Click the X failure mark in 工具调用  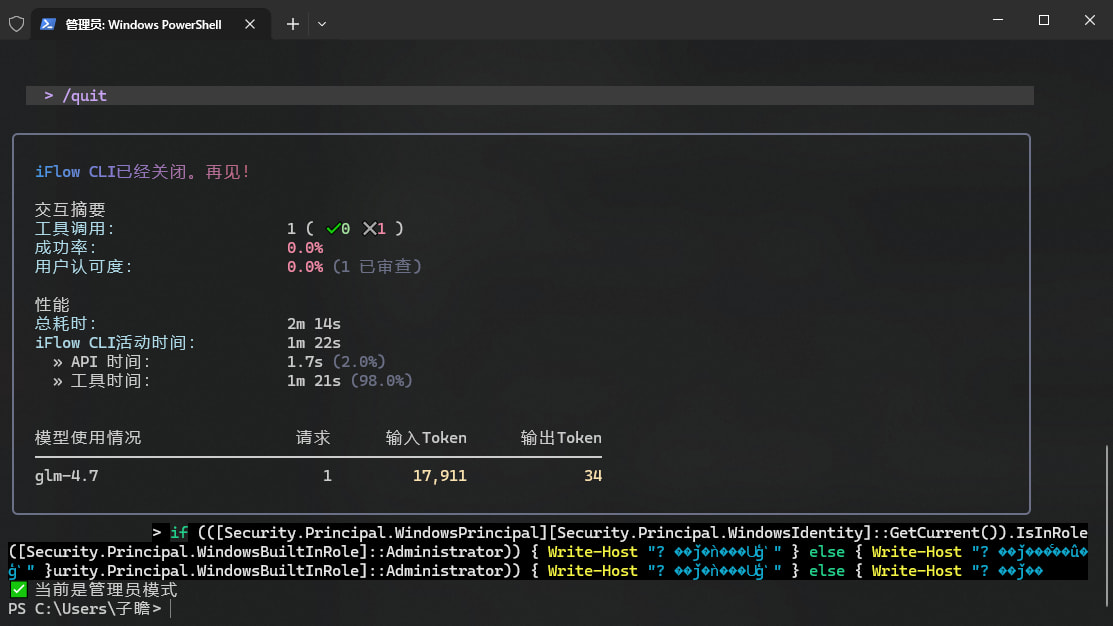(370, 229)
